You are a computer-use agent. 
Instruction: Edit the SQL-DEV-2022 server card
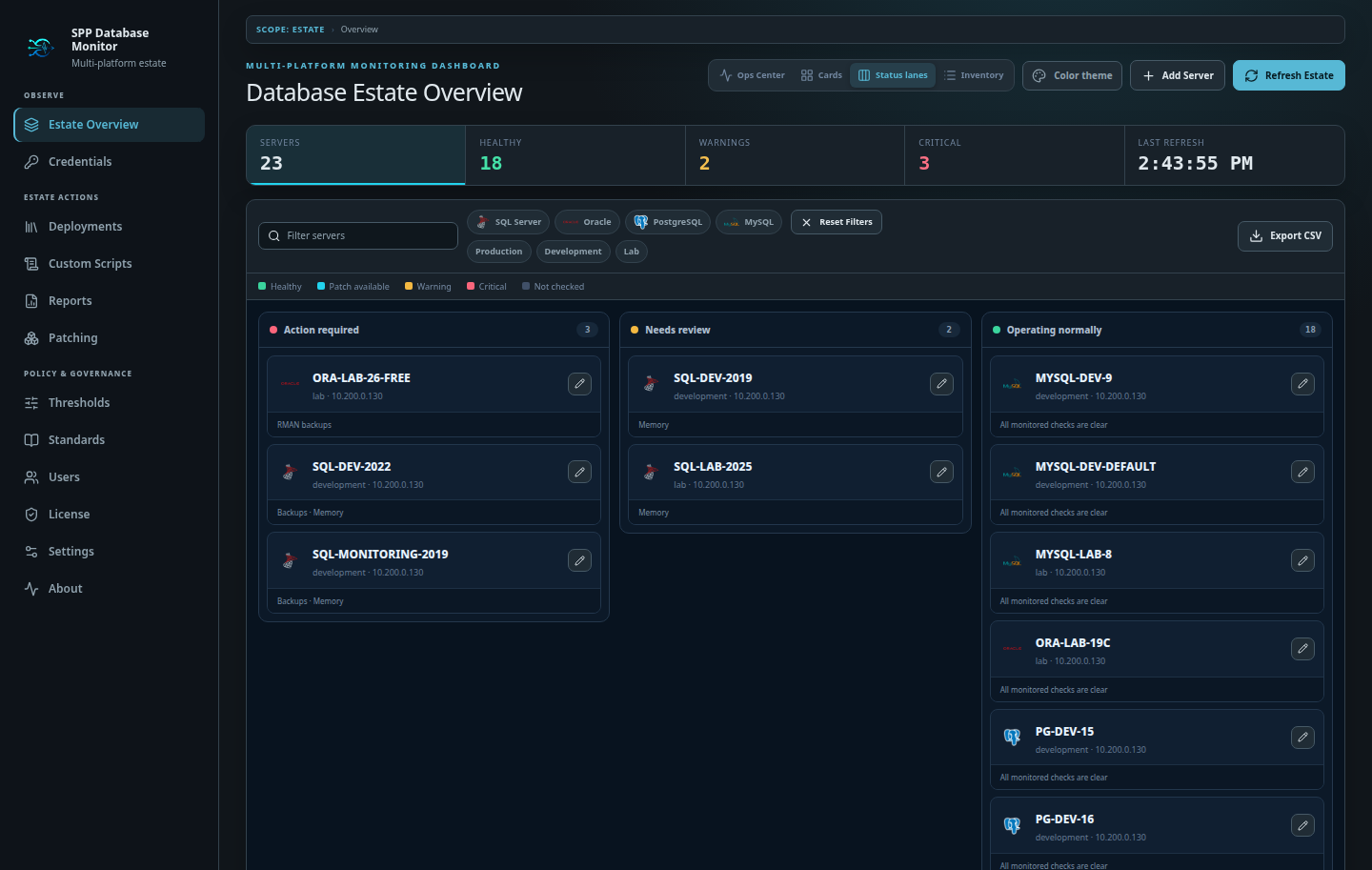click(x=579, y=472)
